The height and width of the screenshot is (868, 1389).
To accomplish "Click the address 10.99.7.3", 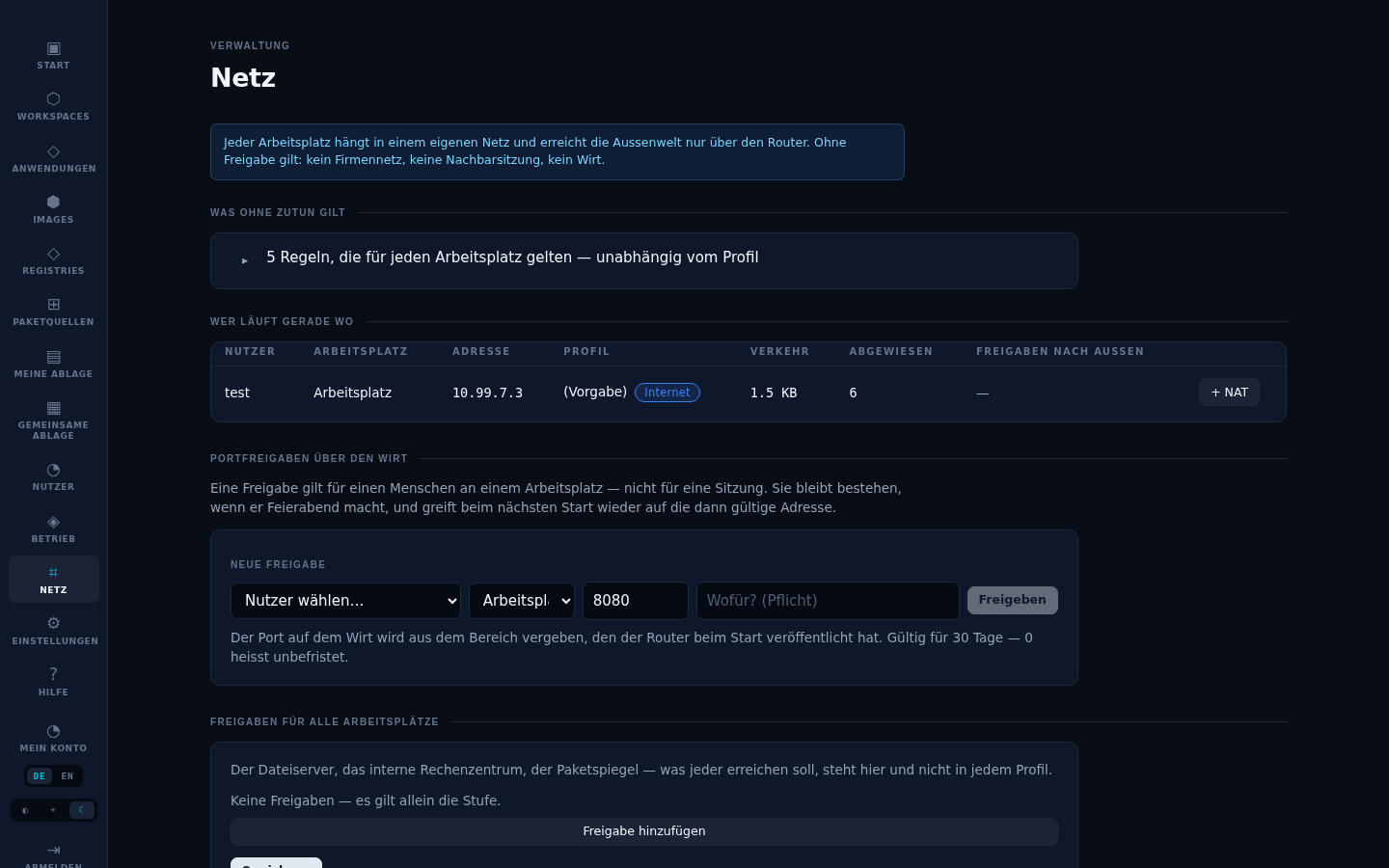I will coord(487,393).
